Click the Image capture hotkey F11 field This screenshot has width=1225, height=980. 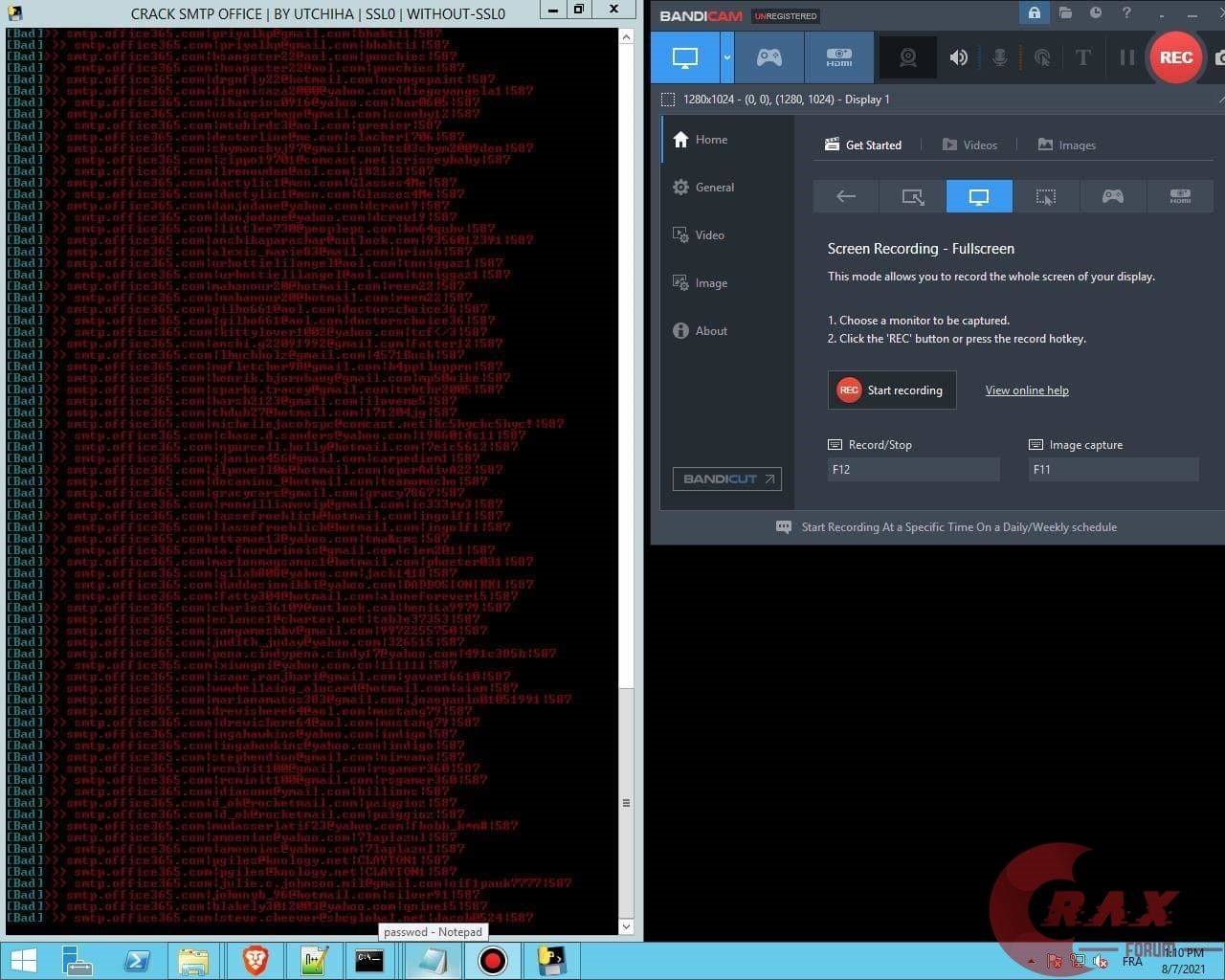point(1114,469)
